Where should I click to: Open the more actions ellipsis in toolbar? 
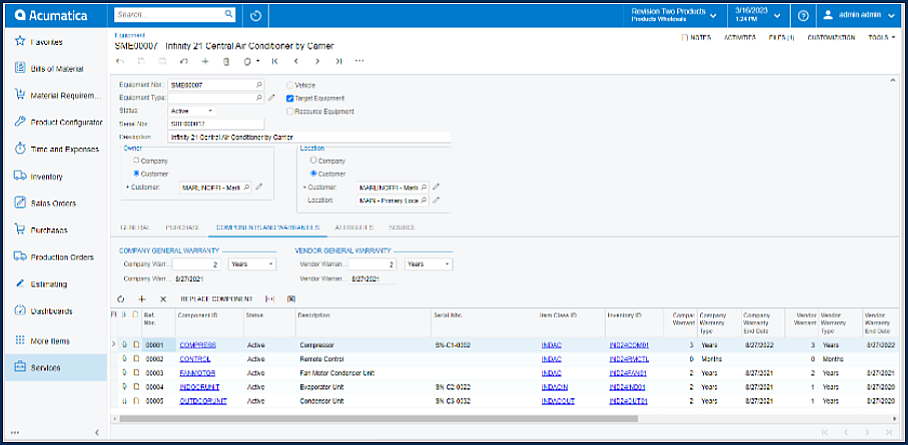tap(360, 61)
